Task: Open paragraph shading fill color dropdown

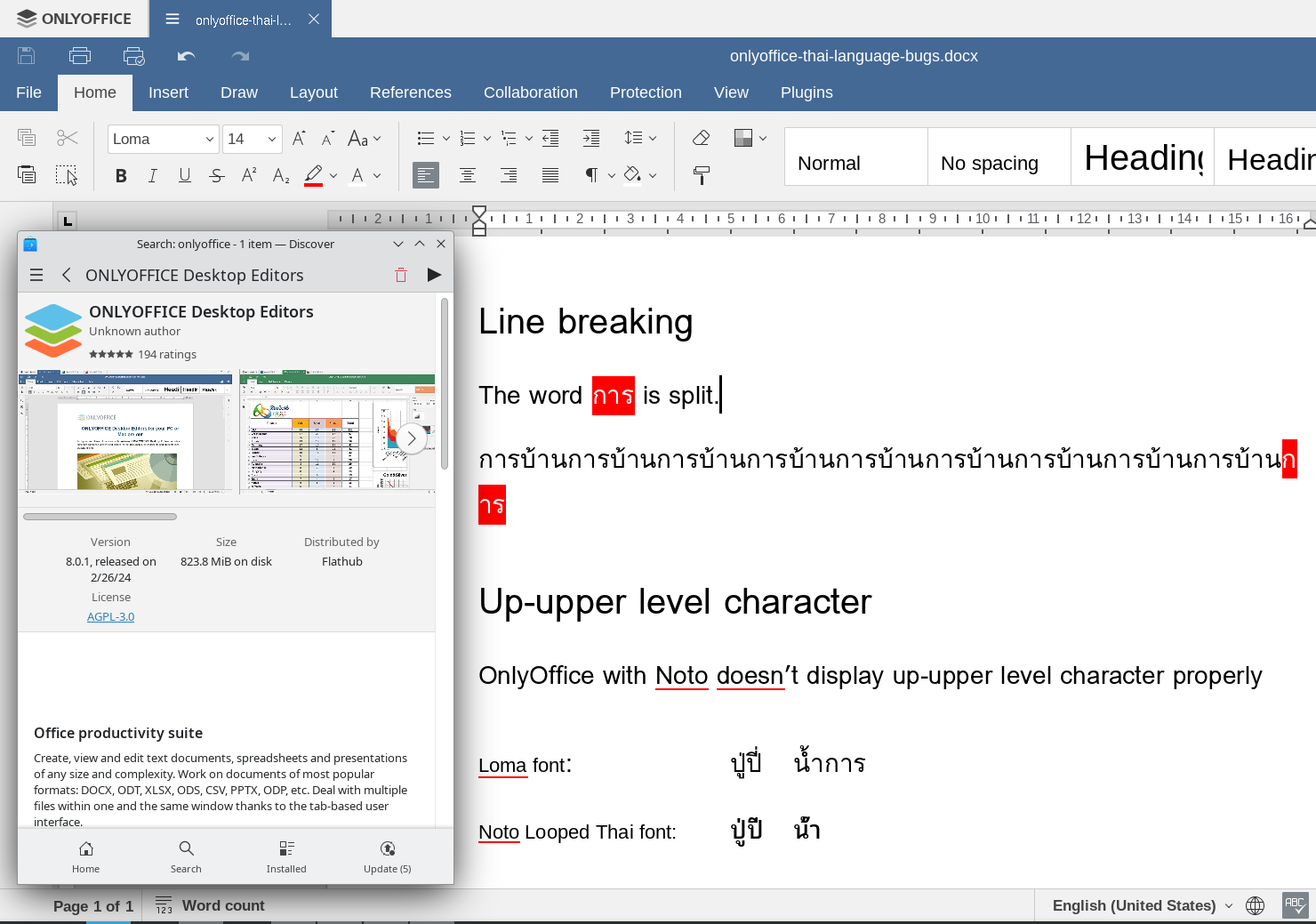Action: click(653, 175)
